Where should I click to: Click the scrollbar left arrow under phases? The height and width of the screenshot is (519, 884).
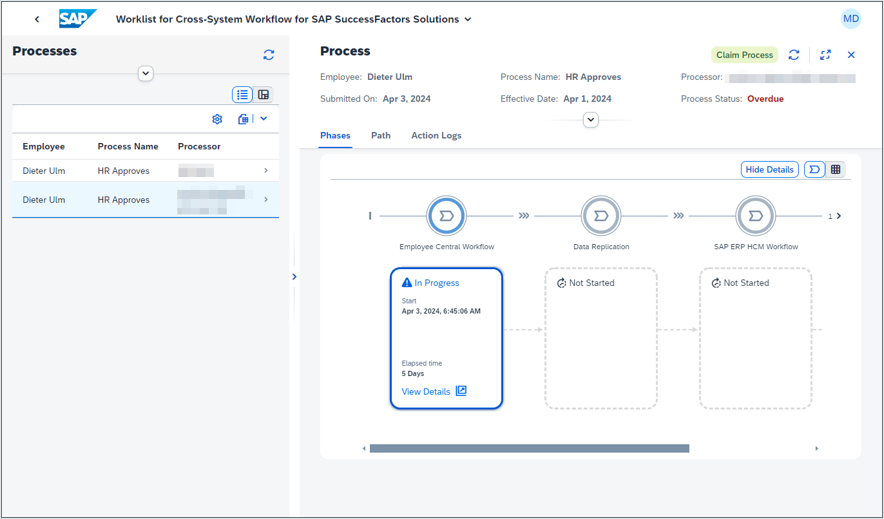(364, 449)
